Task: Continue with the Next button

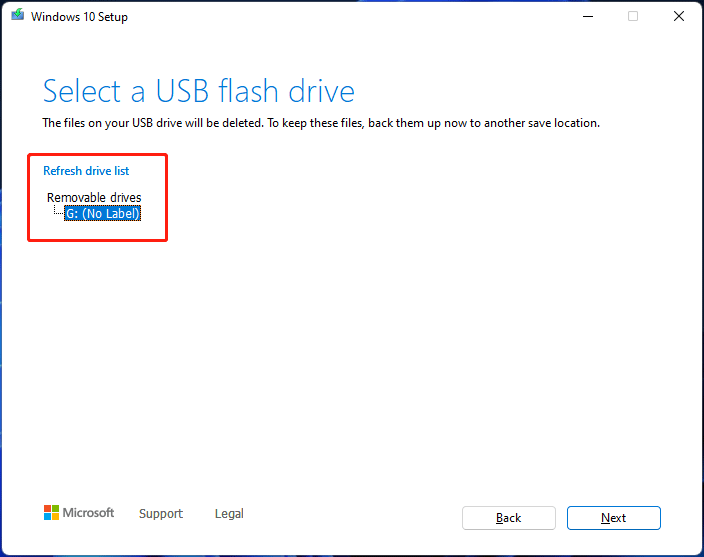Action: point(613,518)
